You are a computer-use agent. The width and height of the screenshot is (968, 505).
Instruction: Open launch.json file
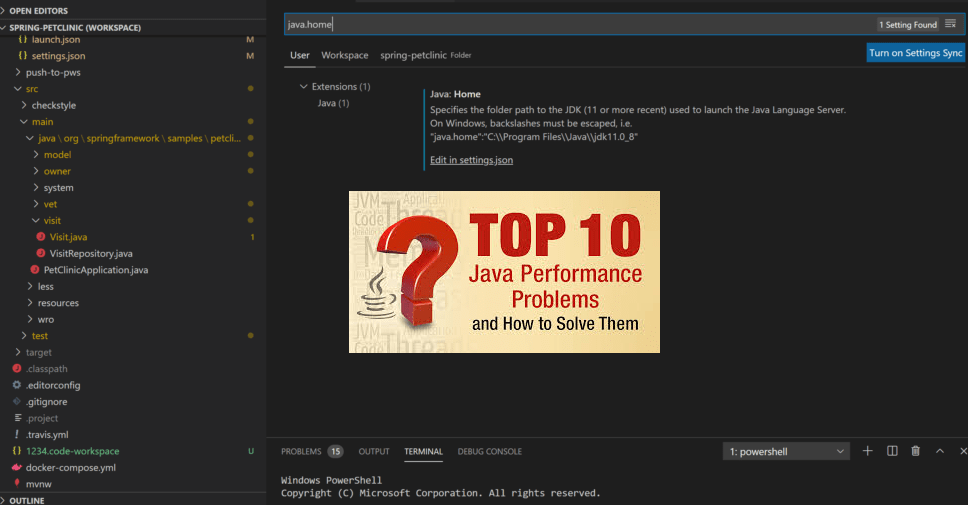pos(56,40)
